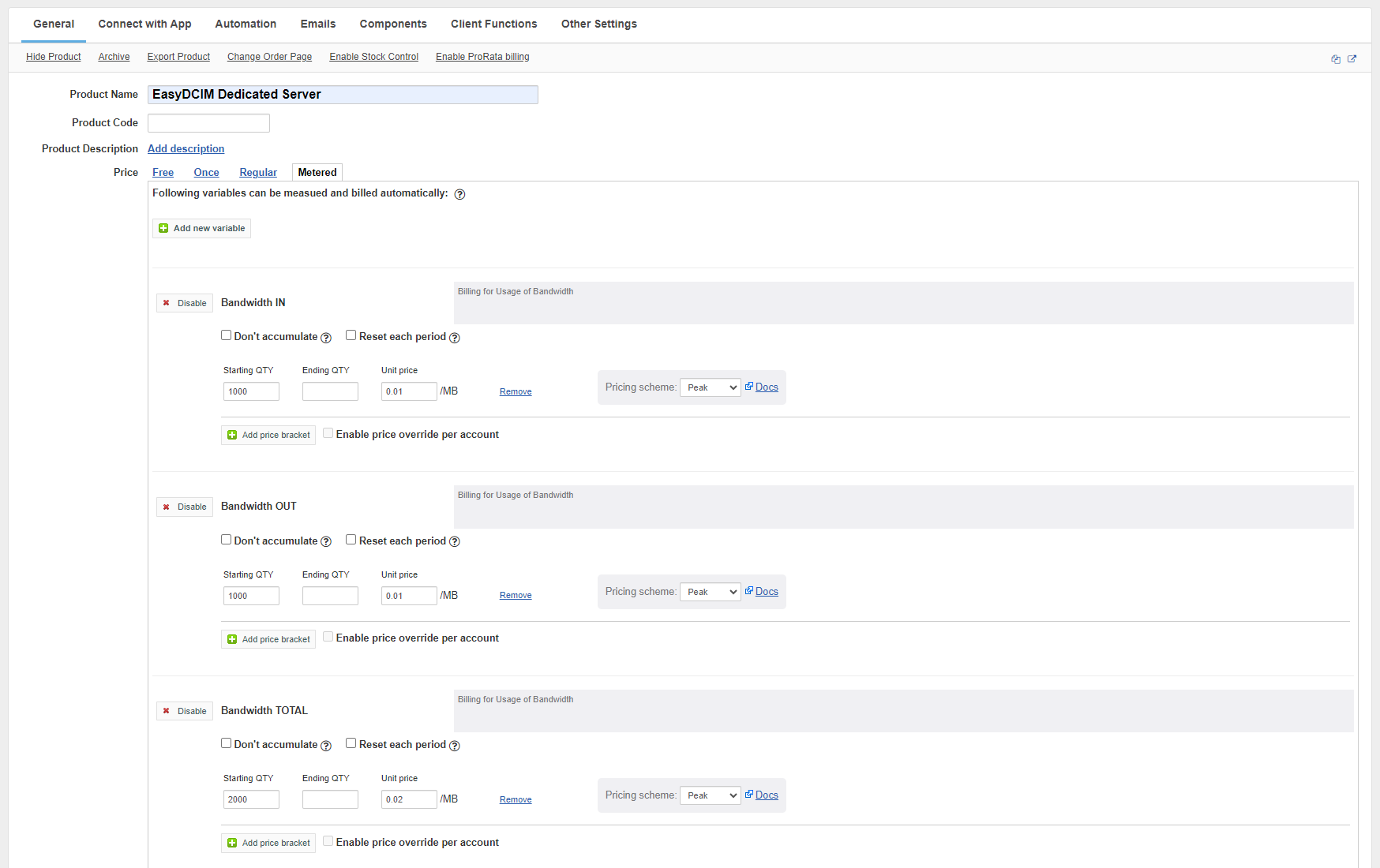Screen dimensions: 1380x868
Task: Click the Hide Product link
Action: point(54,57)
